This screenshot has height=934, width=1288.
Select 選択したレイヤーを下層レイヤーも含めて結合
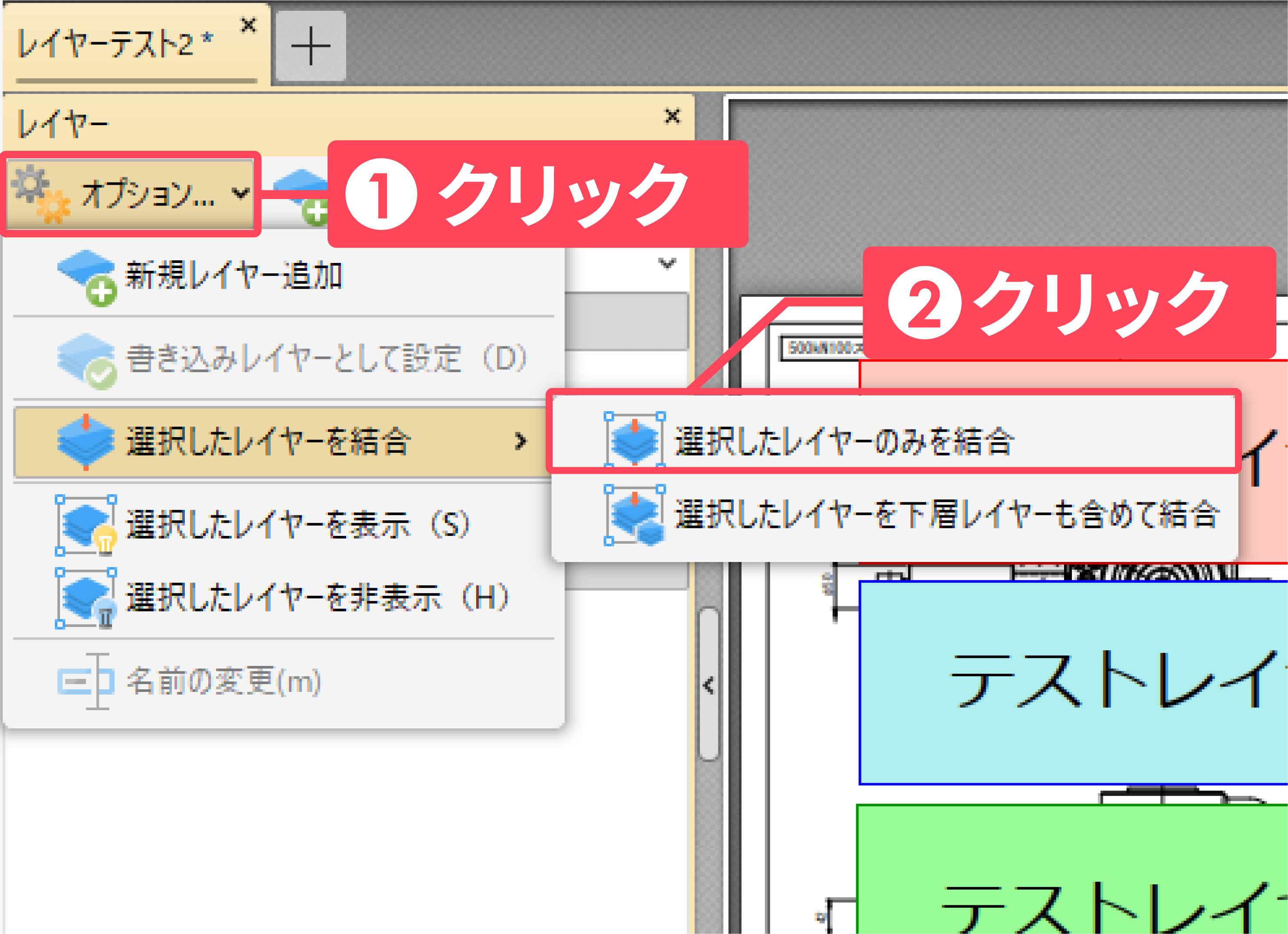click(894, 515)
